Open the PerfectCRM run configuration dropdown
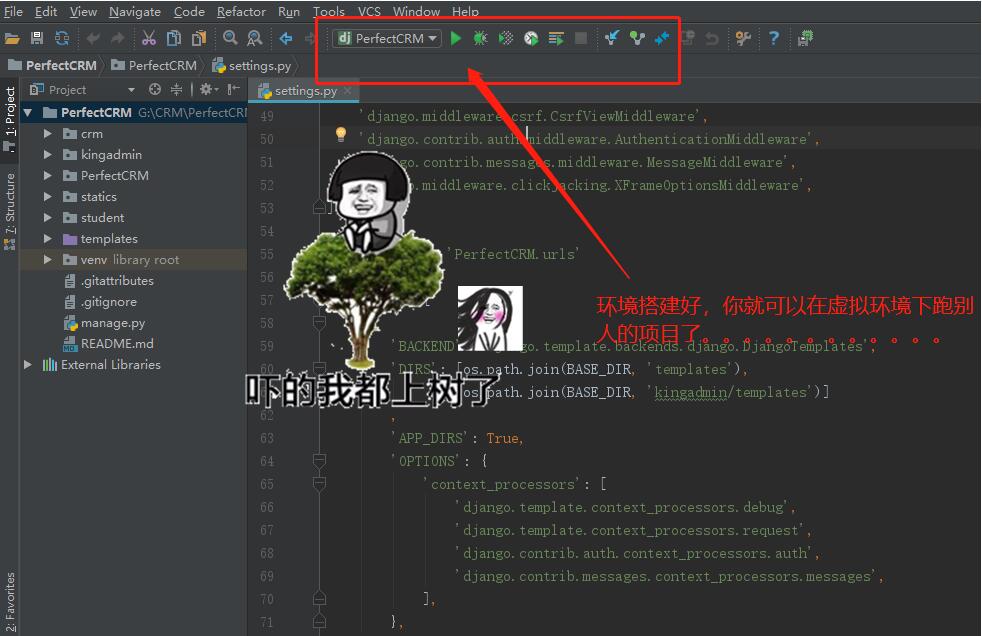Image resolution: width=982 pixels, height=636 pixels. 387,38
